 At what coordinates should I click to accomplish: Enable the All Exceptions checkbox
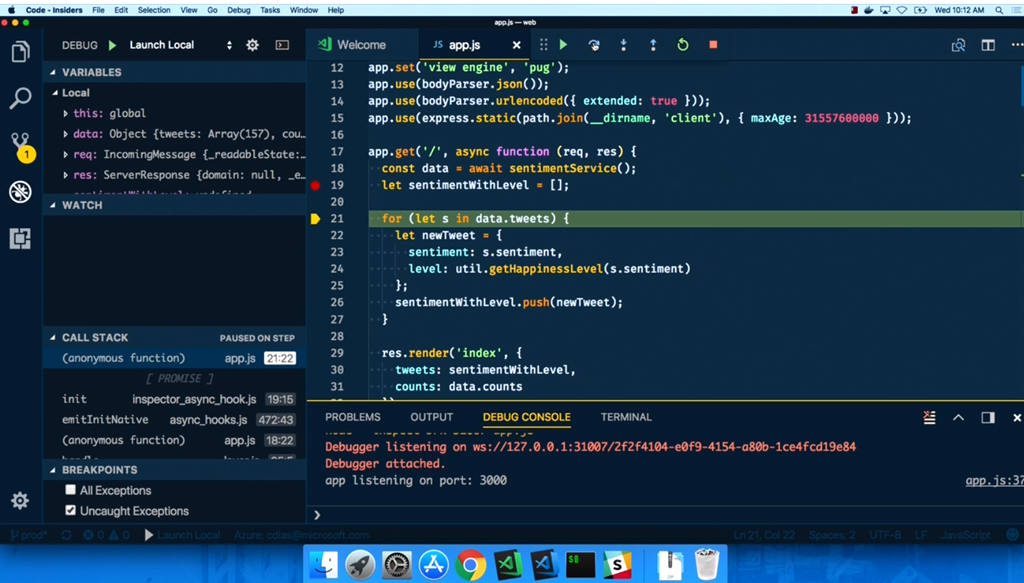tap(71, 490)
